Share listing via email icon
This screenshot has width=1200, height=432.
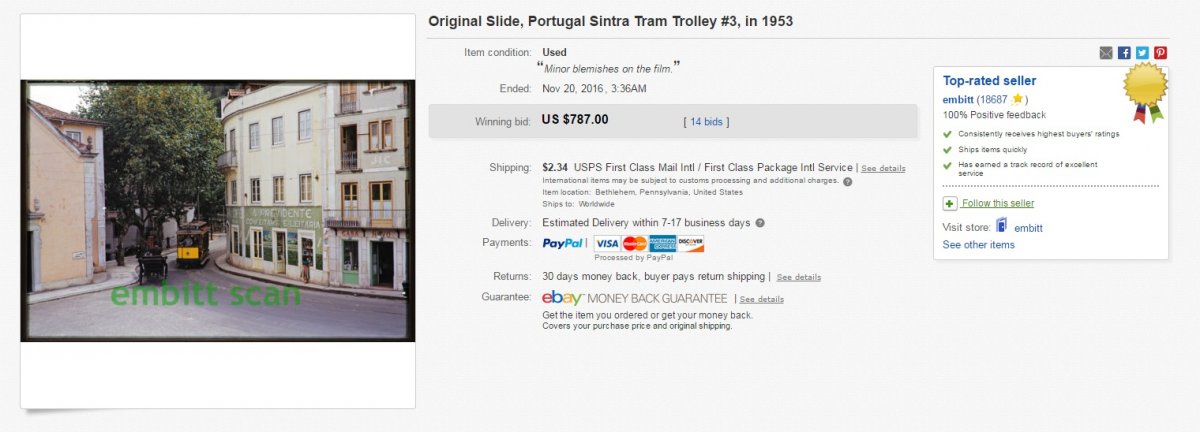pos(1106,53)
